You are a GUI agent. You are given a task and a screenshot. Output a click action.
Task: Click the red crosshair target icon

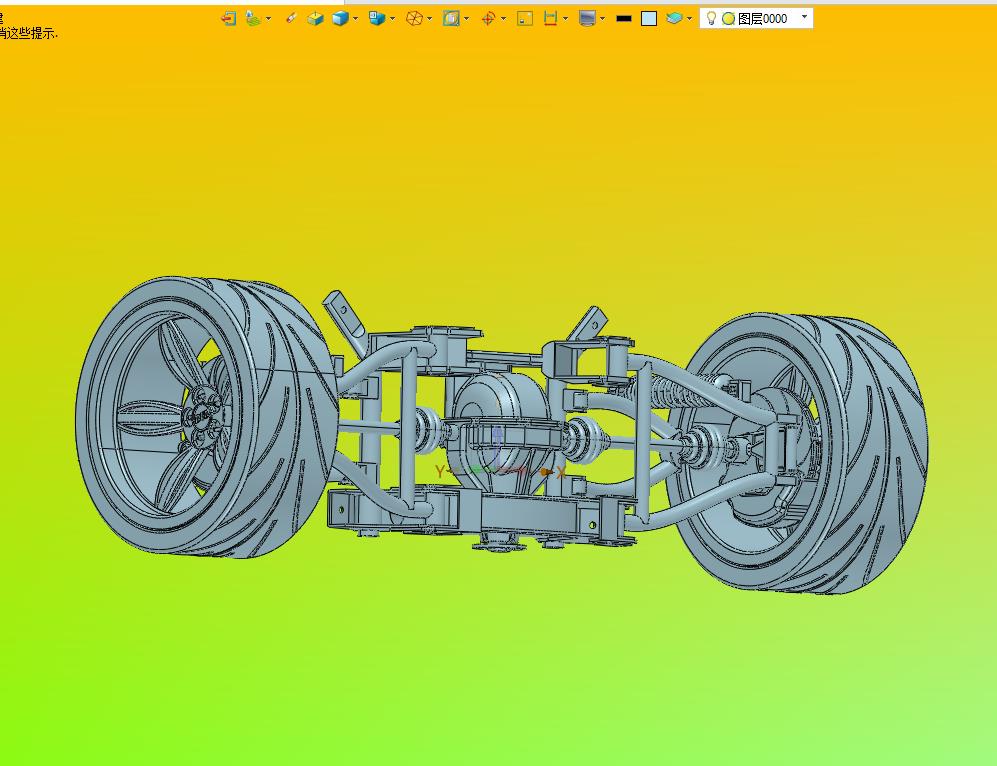coord(488,18)
